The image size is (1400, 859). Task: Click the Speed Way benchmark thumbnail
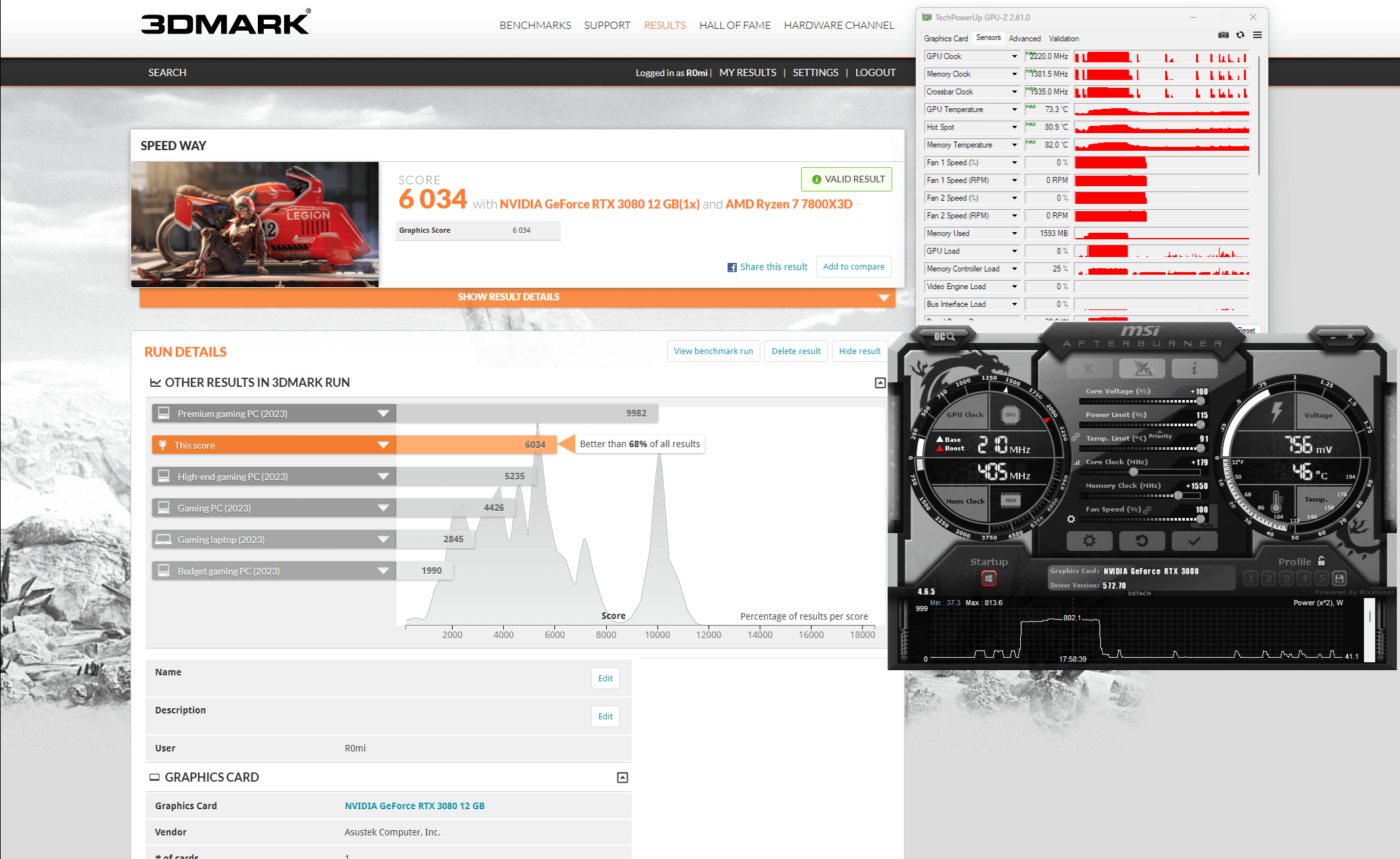coord(255,224)
